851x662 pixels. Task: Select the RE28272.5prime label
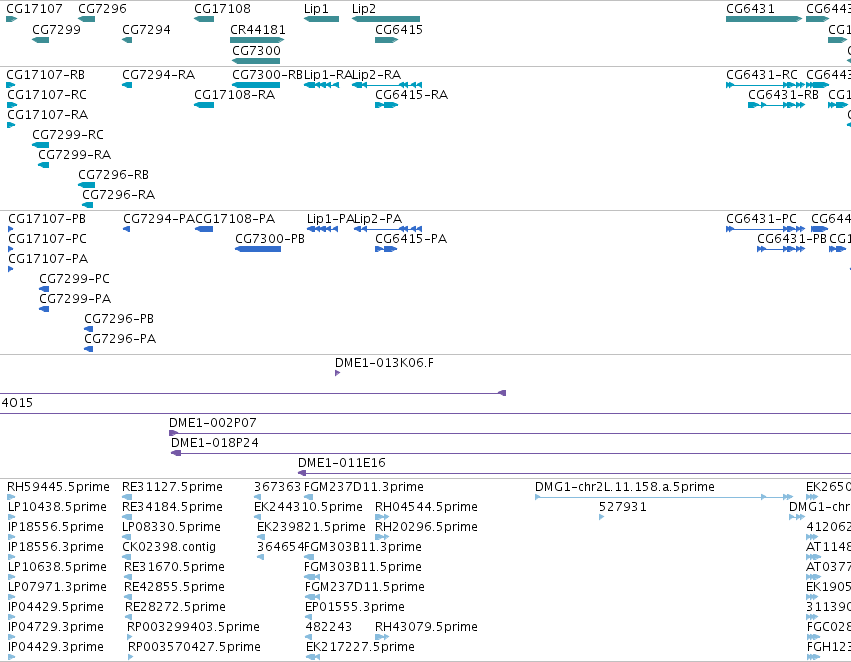pos(175,607)
